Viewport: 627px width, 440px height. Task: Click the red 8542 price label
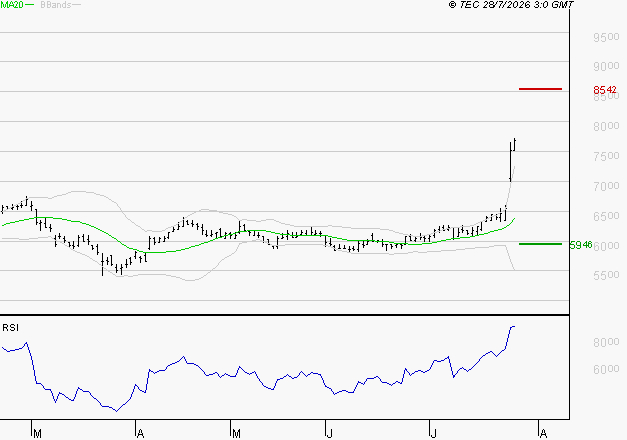605,90
